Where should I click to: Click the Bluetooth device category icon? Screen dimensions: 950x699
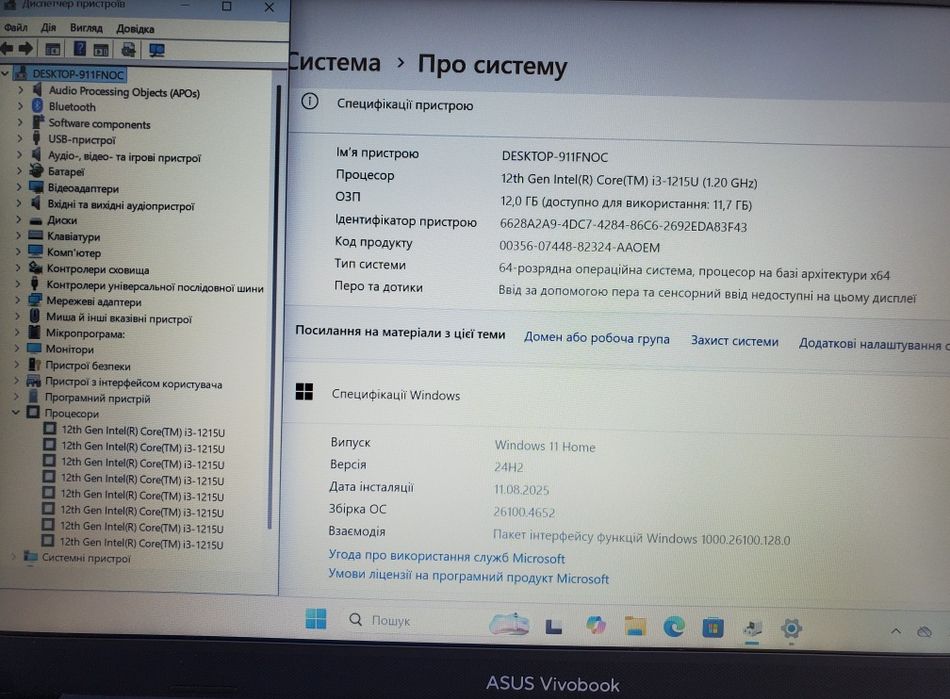[38, 105]
